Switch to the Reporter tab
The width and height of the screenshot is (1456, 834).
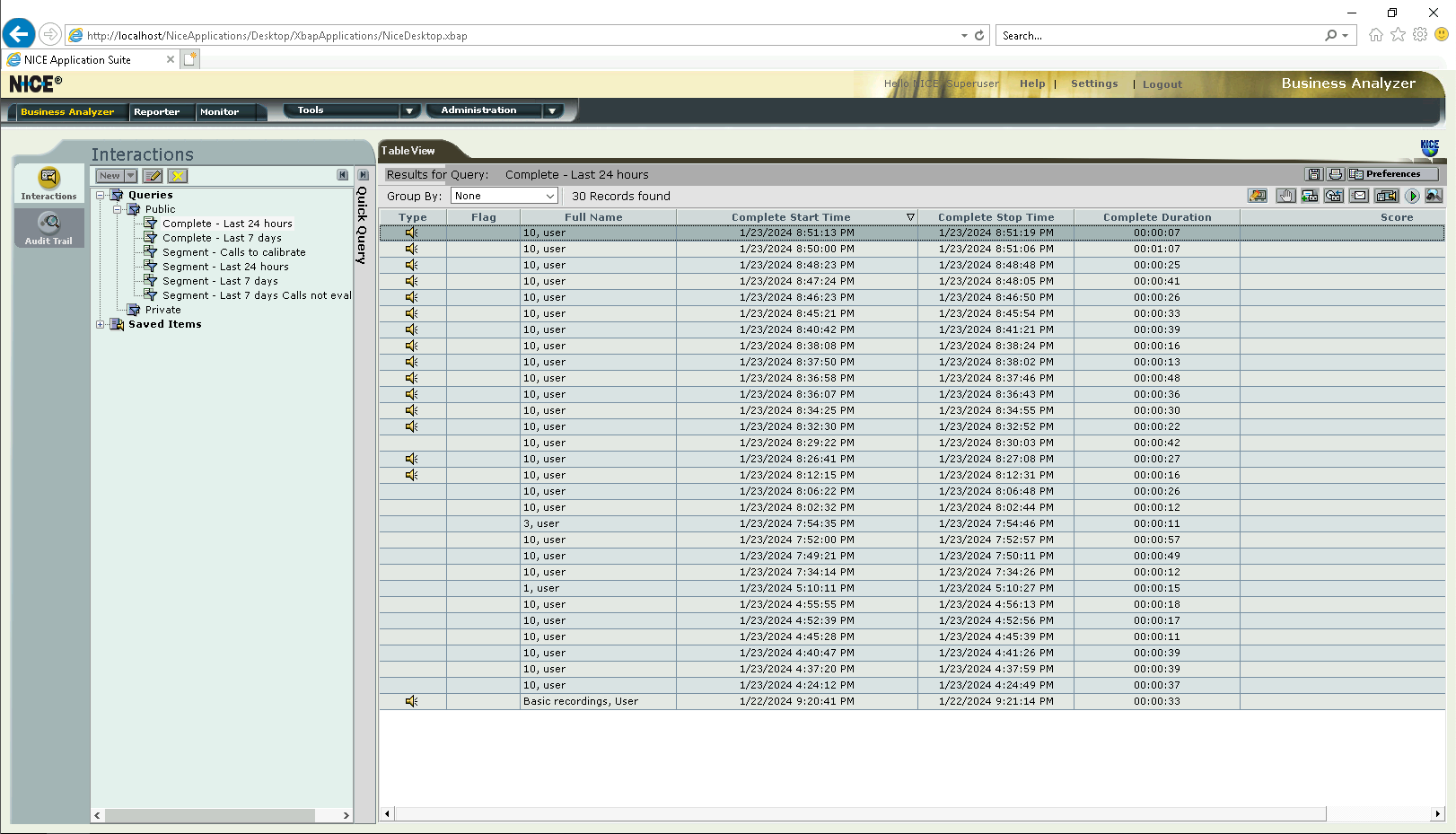pos(156,112)
